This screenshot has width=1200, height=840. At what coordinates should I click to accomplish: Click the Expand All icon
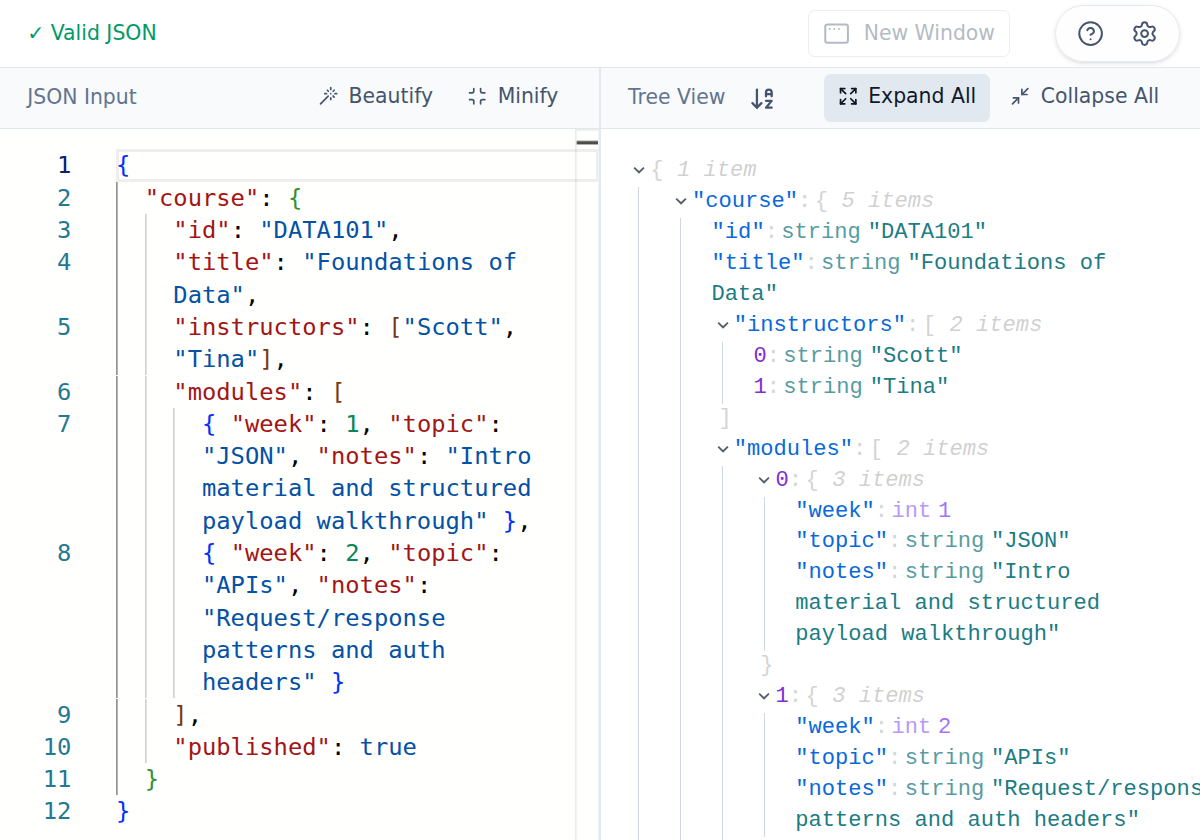848,97
